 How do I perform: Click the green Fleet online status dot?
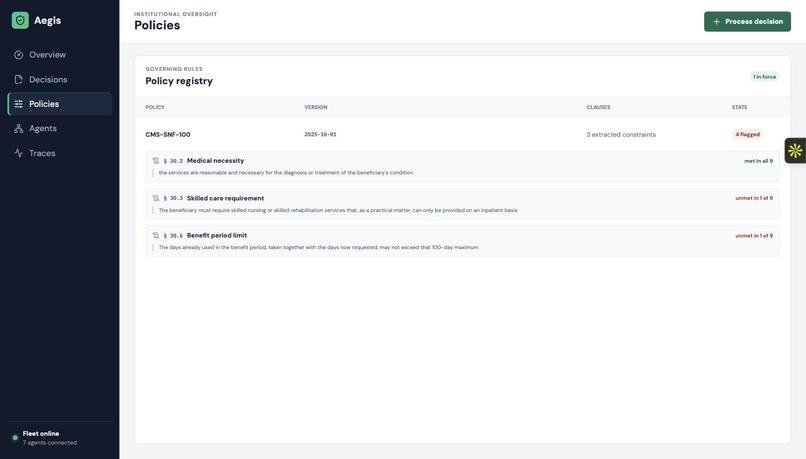pos(15,438)
